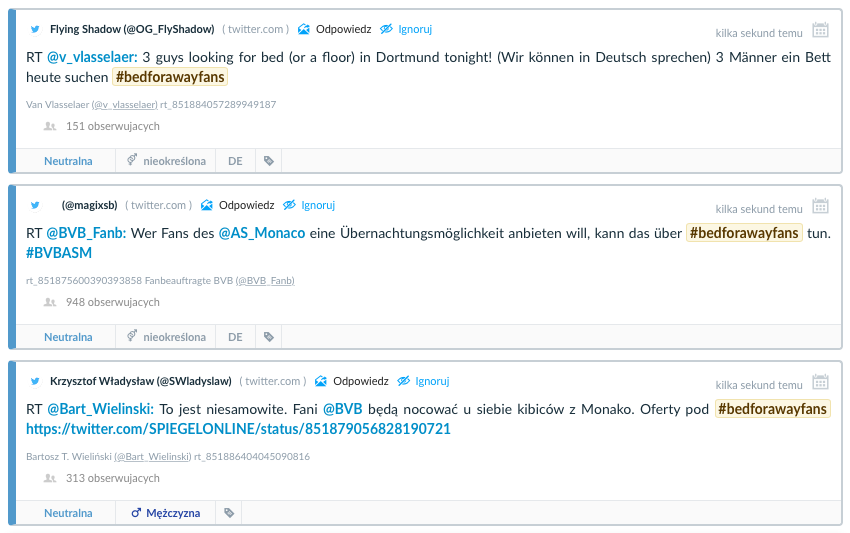This screenshot has width=850, height=533.
Task: Open the Mężczyzna gender selector on the Krzysztof Władysław post
Action: [x=165, y=513]
